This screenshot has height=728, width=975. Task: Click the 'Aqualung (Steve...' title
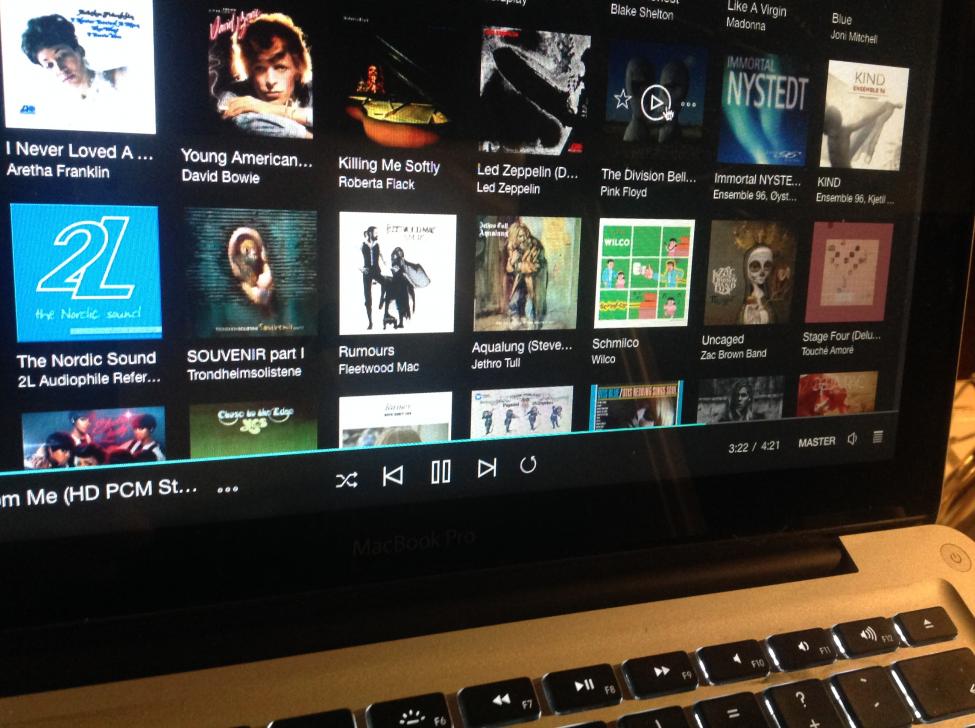522,346
